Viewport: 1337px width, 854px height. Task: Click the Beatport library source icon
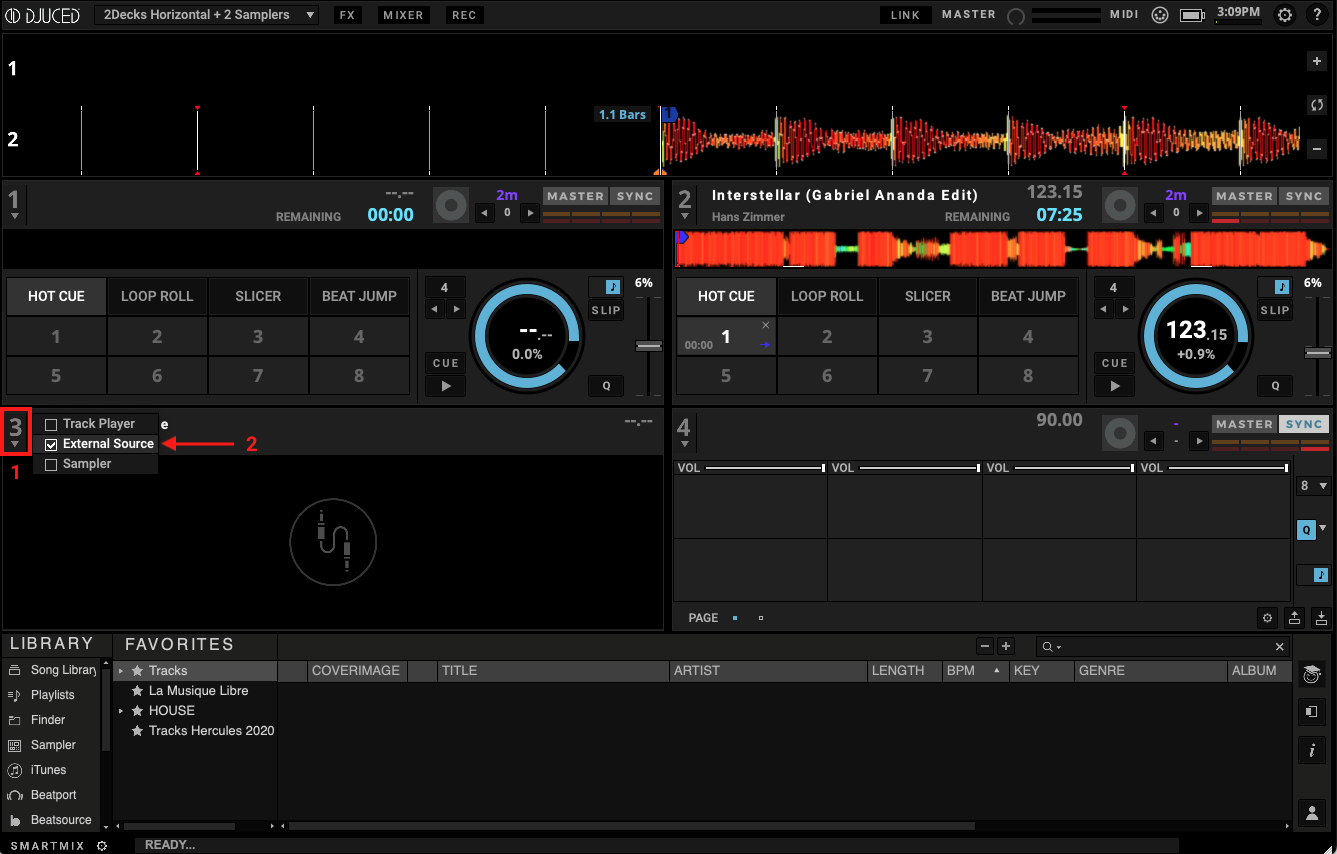[15, 795]
